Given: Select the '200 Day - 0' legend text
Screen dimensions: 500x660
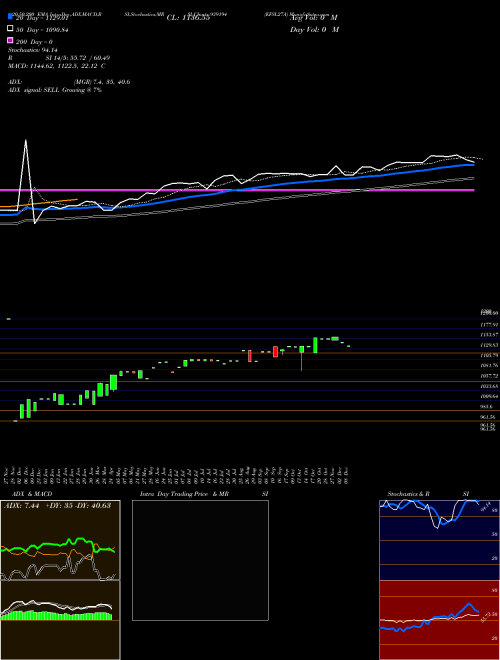Looking at the screenshot, I should [34, 42].
